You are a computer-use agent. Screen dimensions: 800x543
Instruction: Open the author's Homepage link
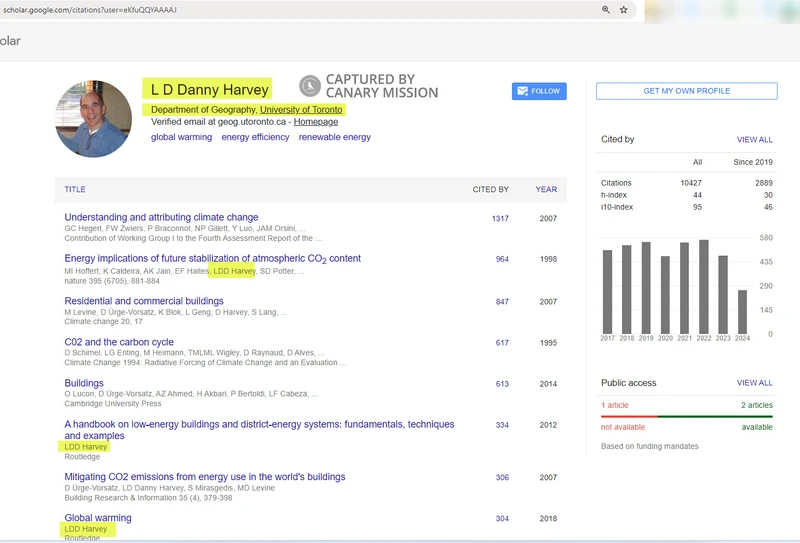click(x=316, y=121)
